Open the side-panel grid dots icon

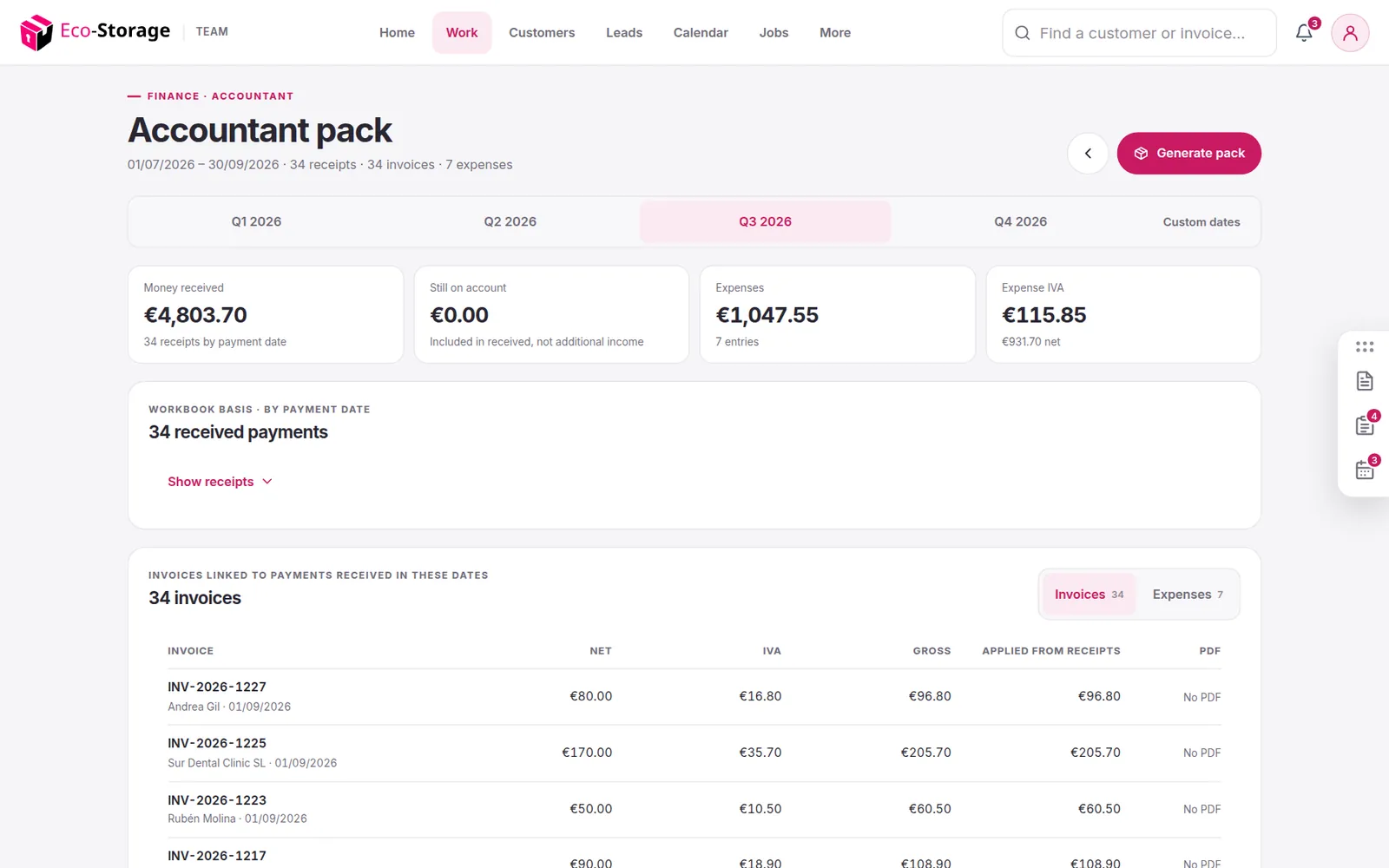pyautogui.click(x=1365, y=346)
